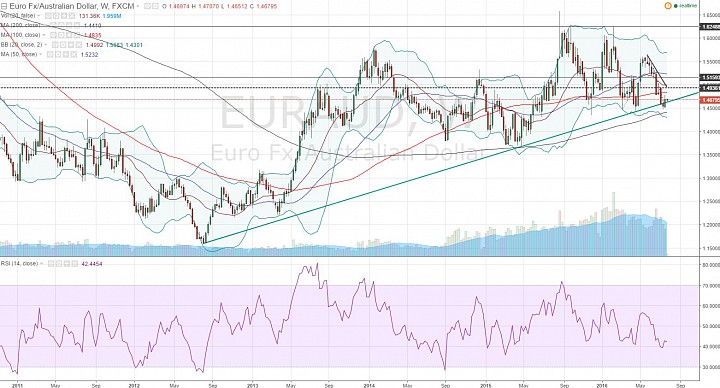This screenshot has width=720, height=388.
Task: Click the orange clock icon beside realtime
Action: (668, 6)
